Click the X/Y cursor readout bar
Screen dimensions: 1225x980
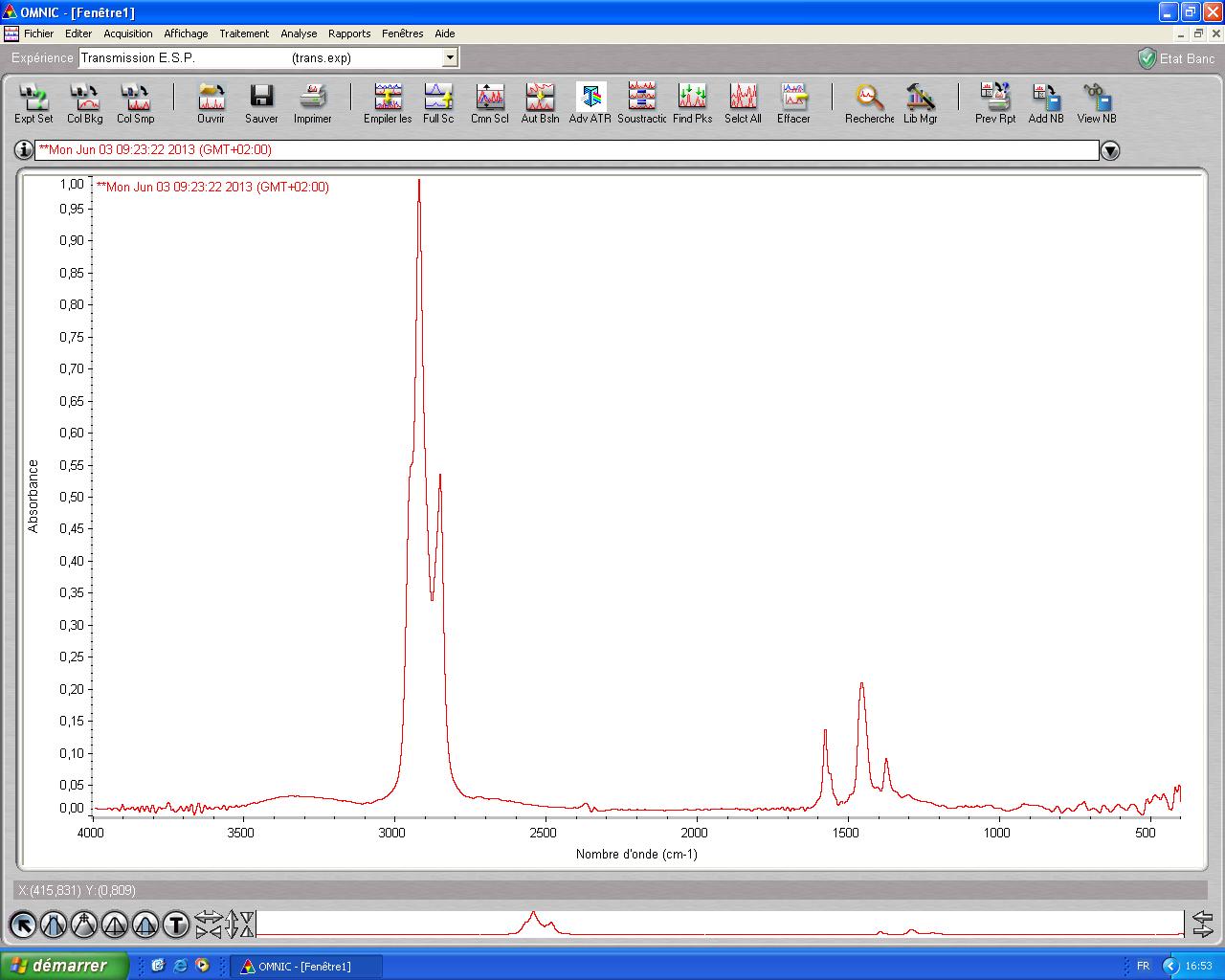click(612, 891)
